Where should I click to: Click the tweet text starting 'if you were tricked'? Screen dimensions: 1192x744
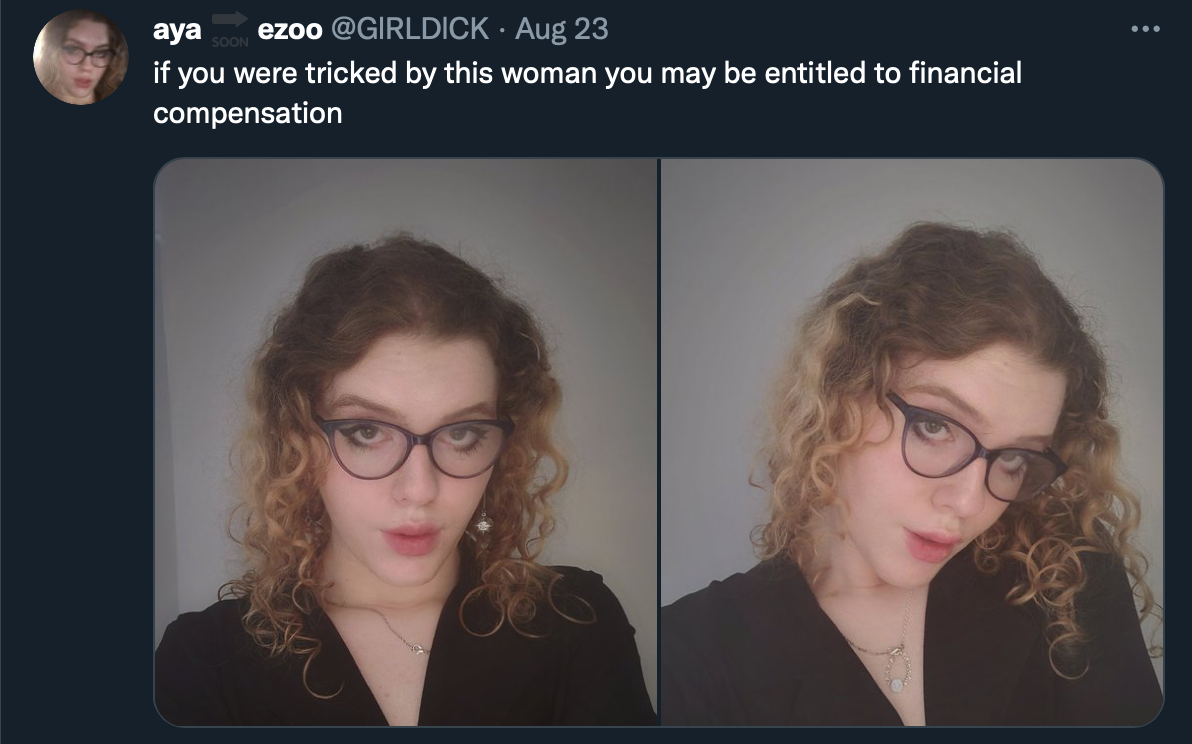[587, 93]
